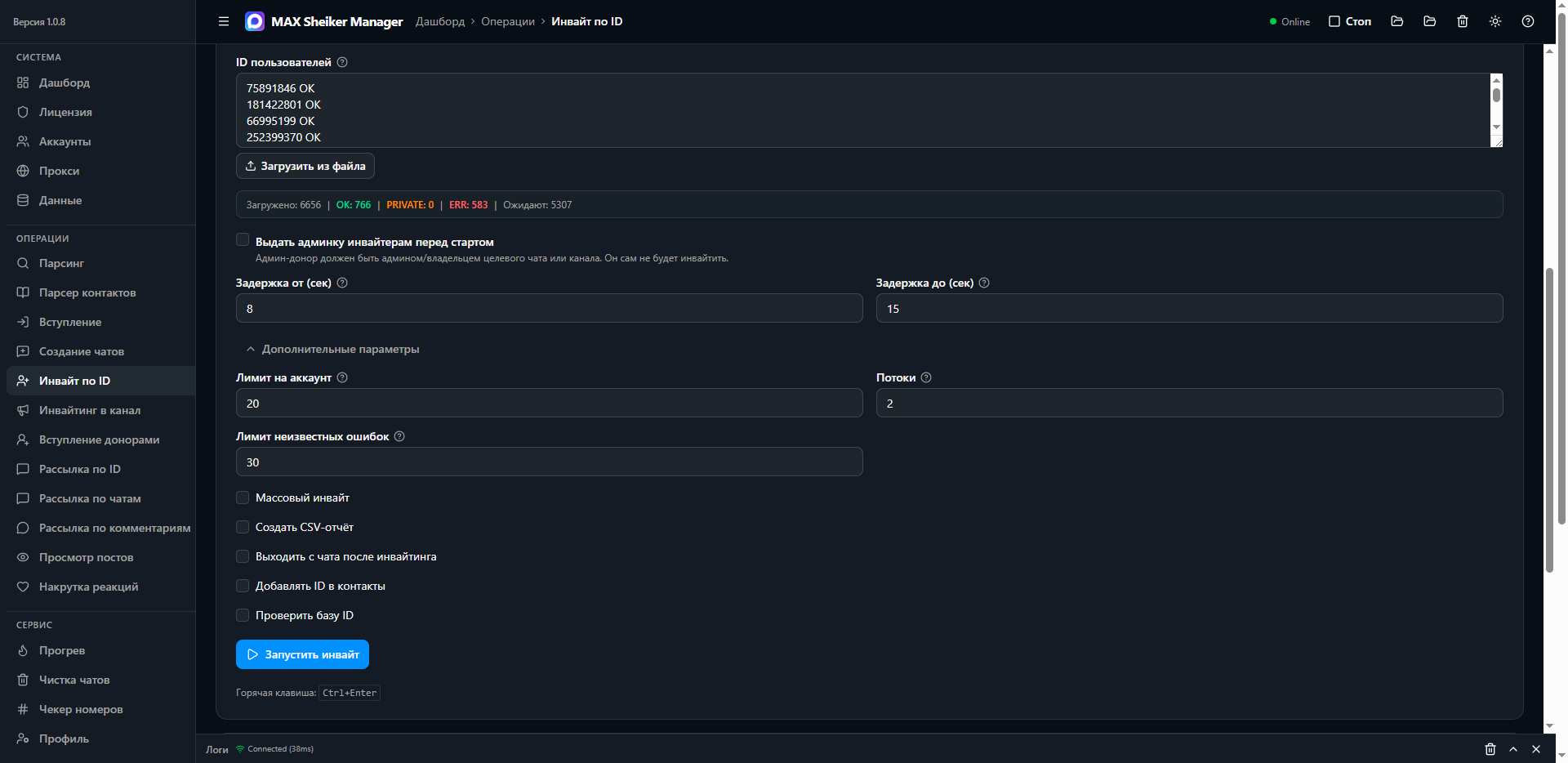Click the Загрузить из файла button
Viewport: 1568px width, 763px height.
[305, 166]
